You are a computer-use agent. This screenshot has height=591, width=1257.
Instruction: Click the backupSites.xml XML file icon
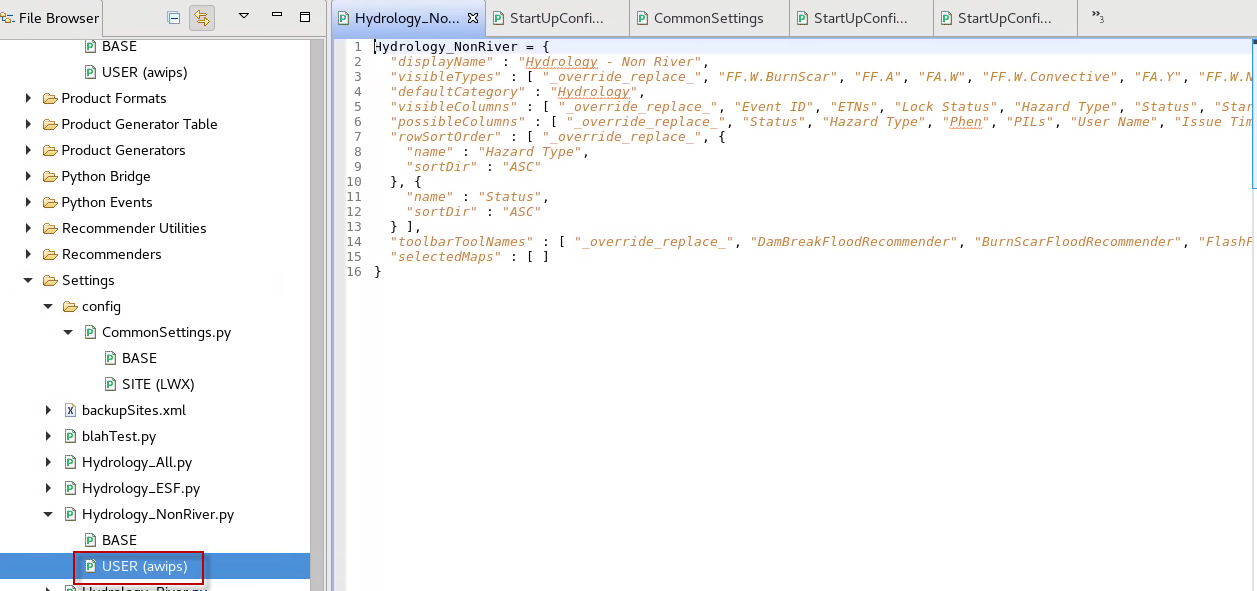(70, 410)
